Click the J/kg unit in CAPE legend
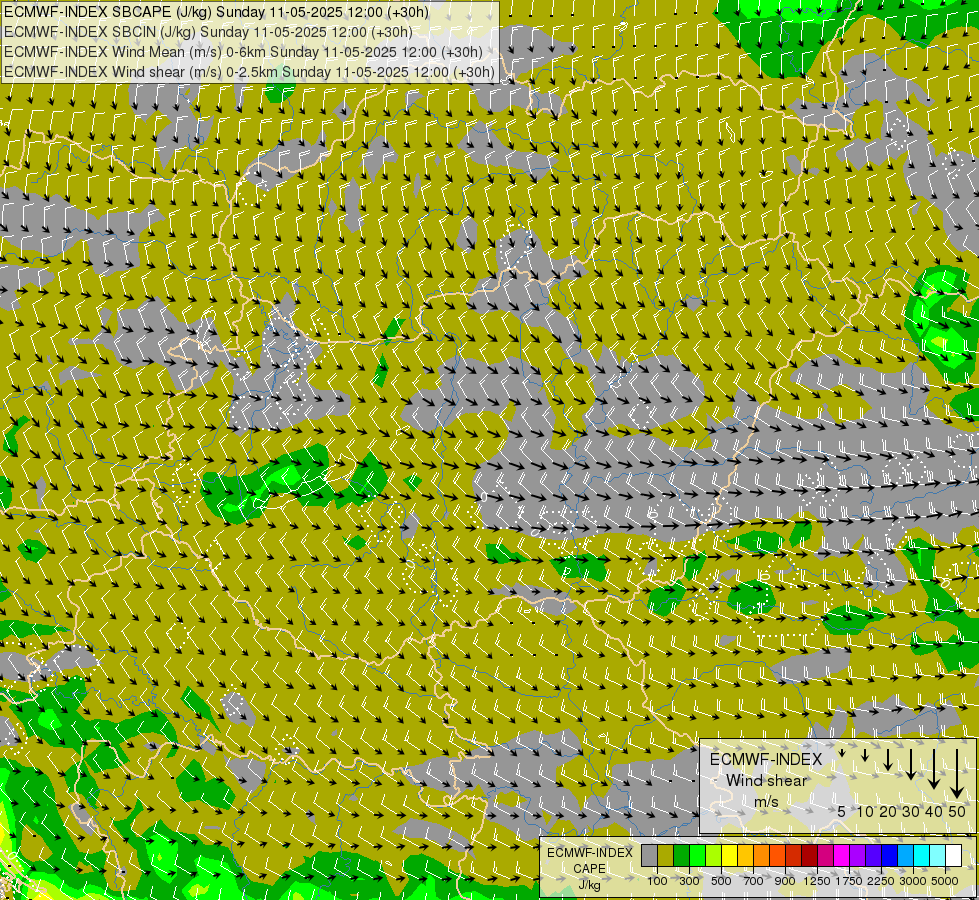Image resolution: width=979 pixels, height=900 pixels. (589, 885)
